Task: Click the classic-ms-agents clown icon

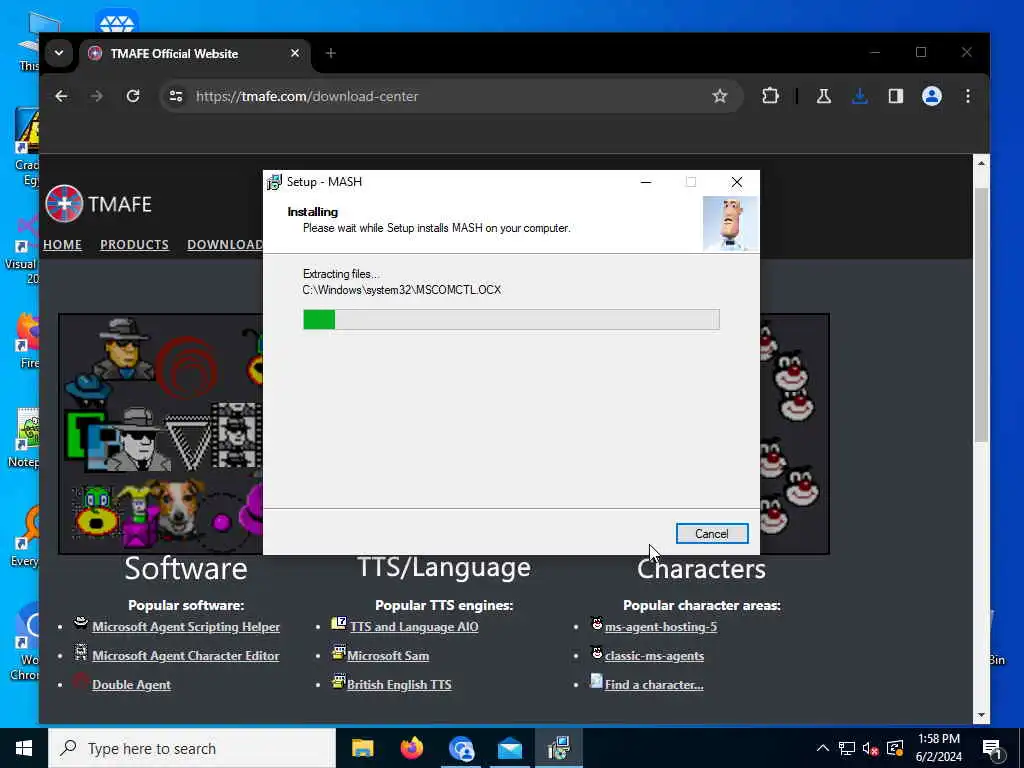Action: (596, 652)
